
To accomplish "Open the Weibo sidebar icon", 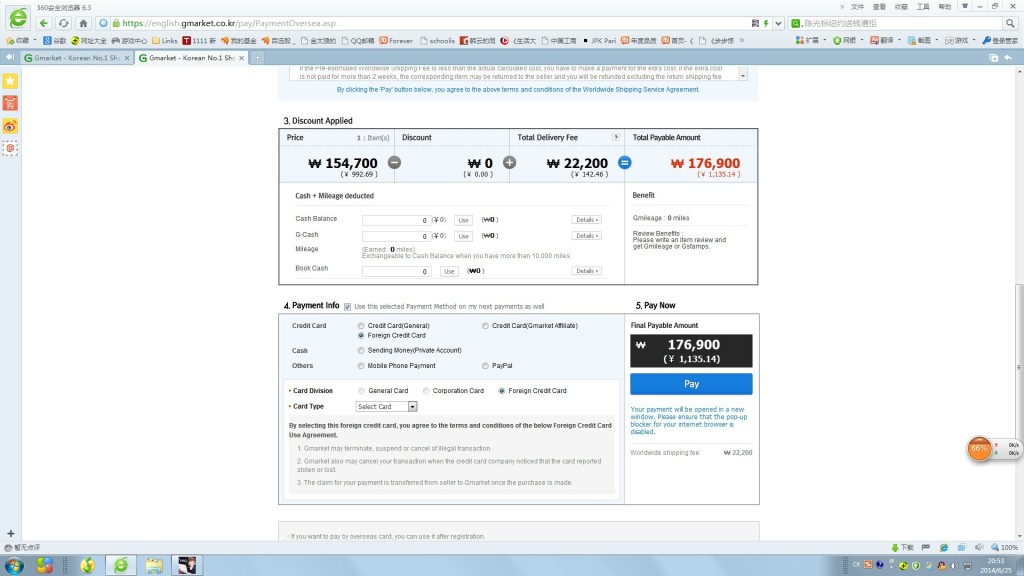I will tap(10, 126).
